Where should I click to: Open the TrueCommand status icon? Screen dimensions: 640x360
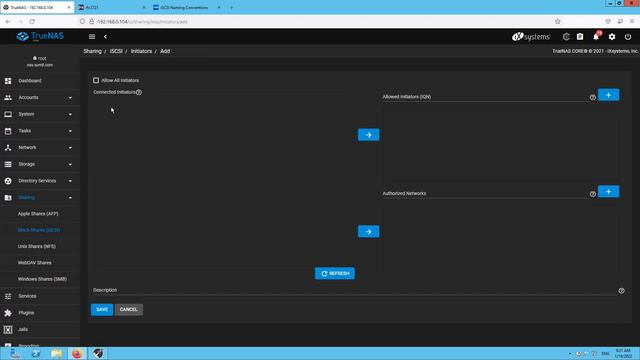pyautogui.click(x=566, y=37)
